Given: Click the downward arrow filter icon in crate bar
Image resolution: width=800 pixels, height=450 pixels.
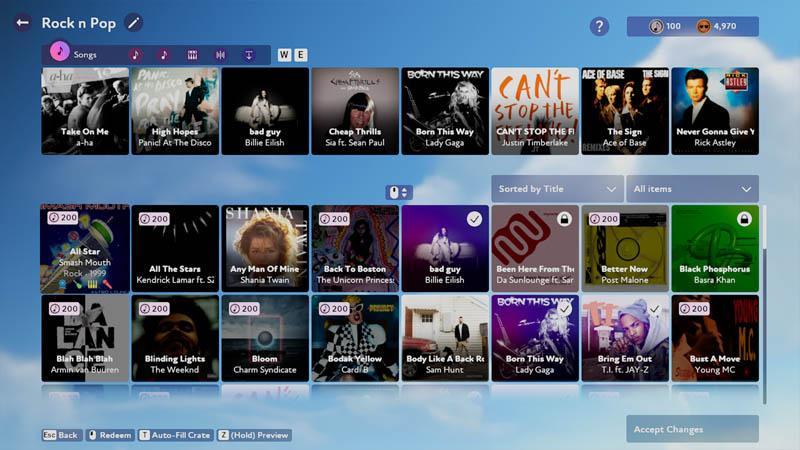Looking at the screenshot, I should pos(249,55).
